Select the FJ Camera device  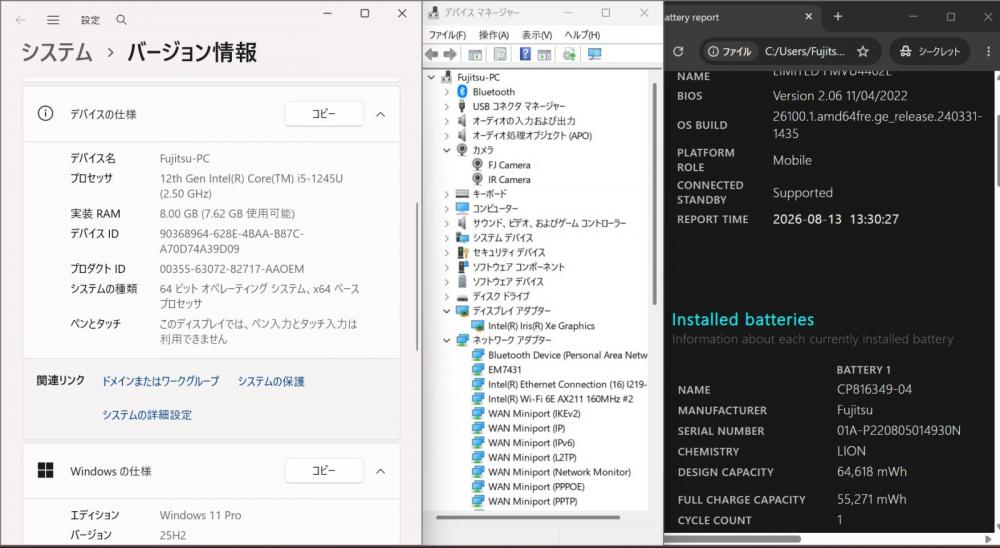[509, 165]
